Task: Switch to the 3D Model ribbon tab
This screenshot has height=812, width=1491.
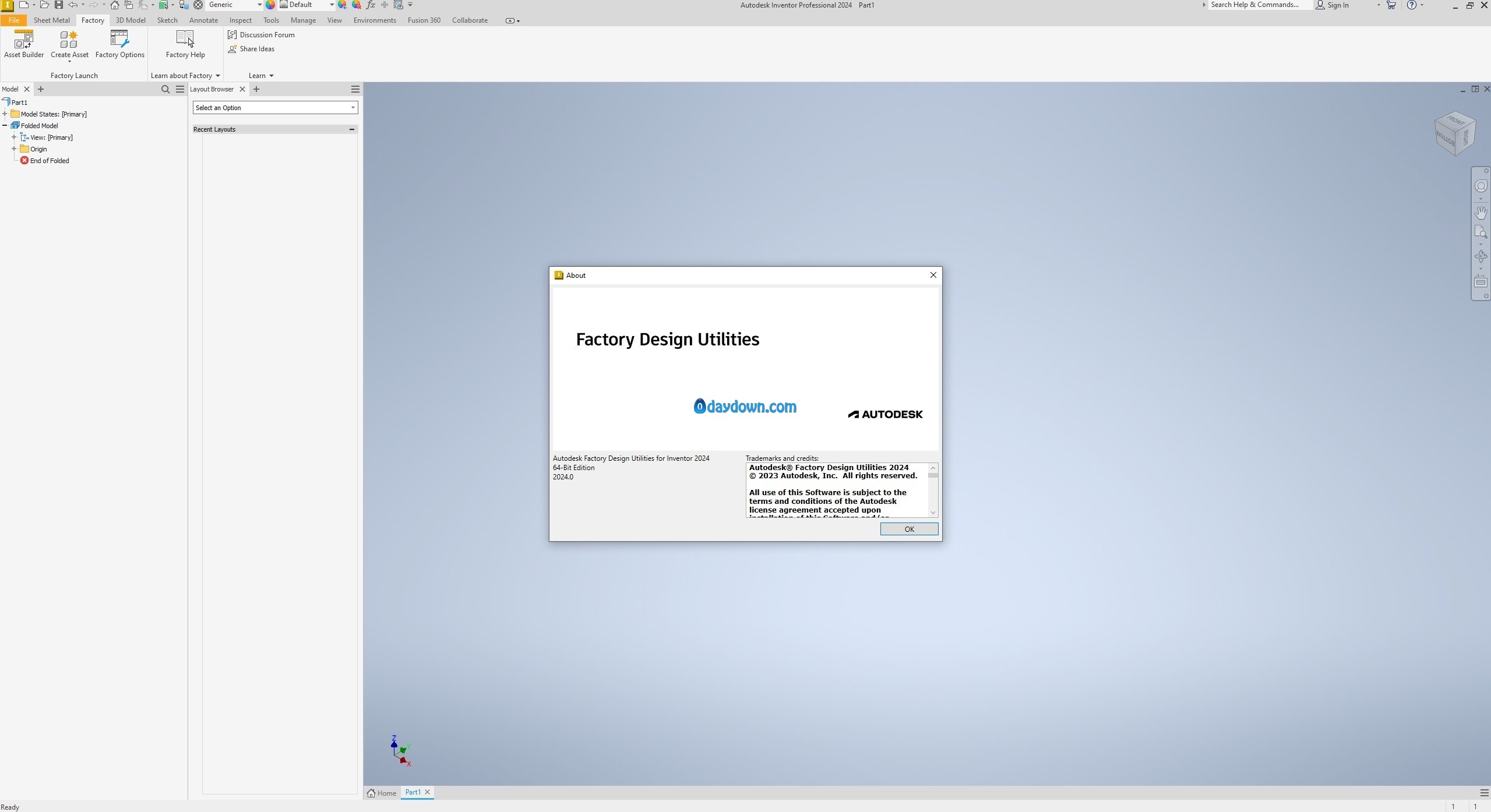Action: [x=131, y=20]
